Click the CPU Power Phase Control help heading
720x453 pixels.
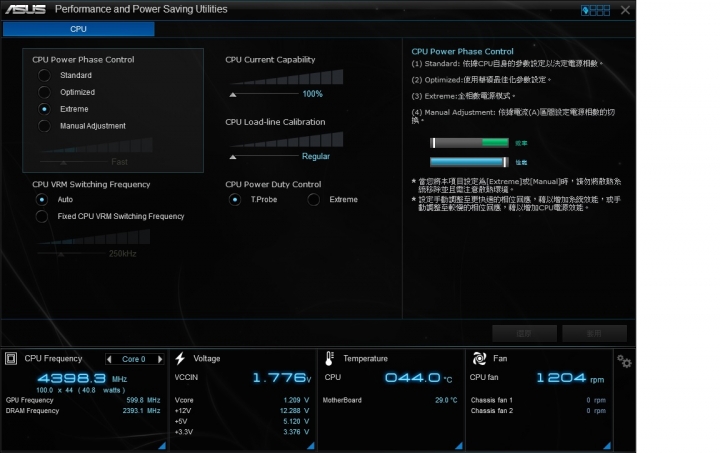pyautogui.click(x=462, y=52)
